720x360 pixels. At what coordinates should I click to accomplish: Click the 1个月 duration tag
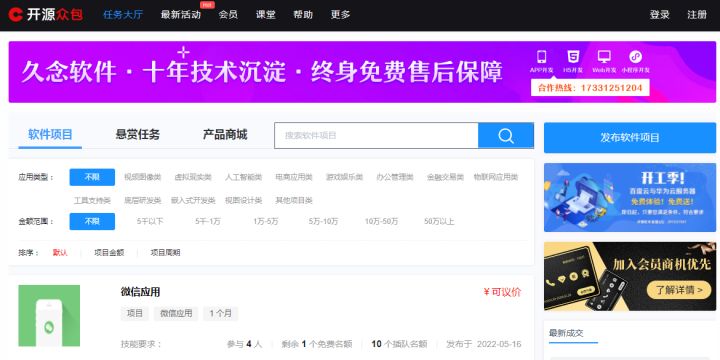click(220, 314)
